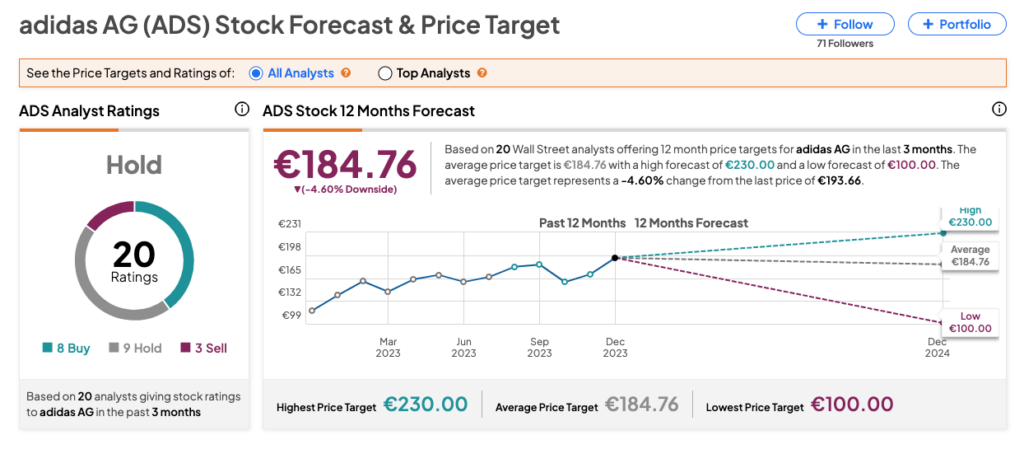The image size is (1024, 454).
Task: Click the Portfolio button
Action: click(956, 24)
